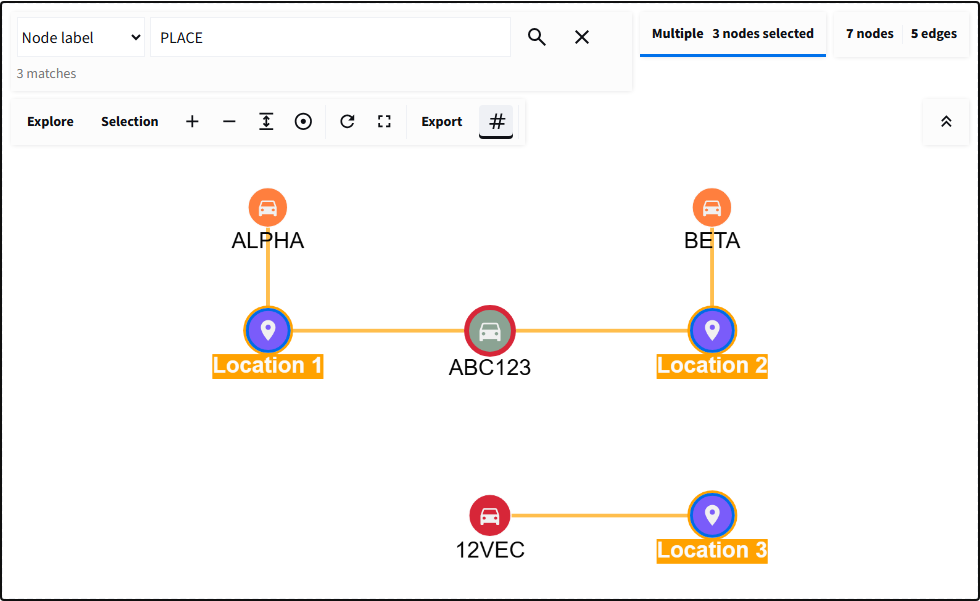Select the ALPHA car node
This screenshot has height=601, width=980.
[x=268, y=207]
